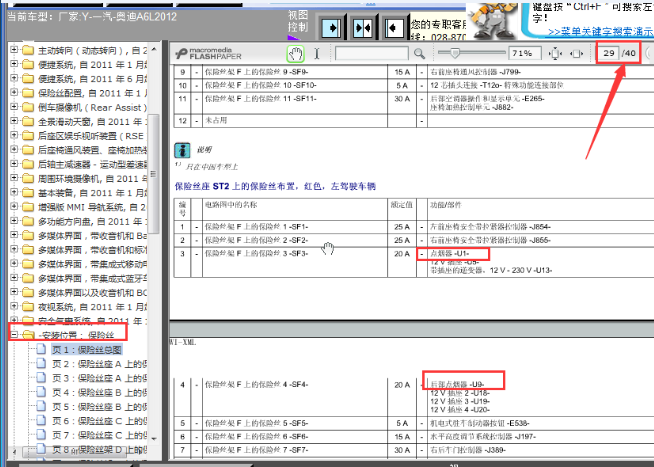The width and height of the screenshot is (654, 467).
Task: Expand the 后轴主减速器 - 运动型差速 node
Action: click(x=14, y=163)
